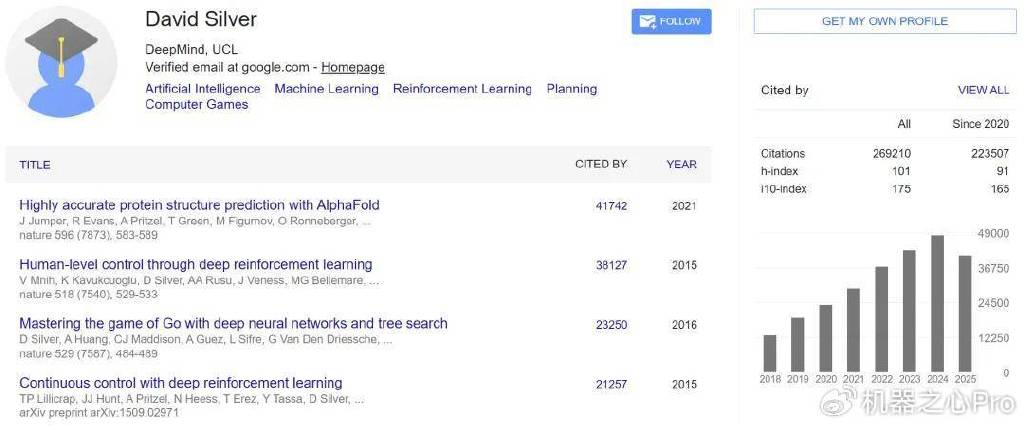Sort articles by Year column header
Image resolution: width=1024 pixels, height=426 pixels.
pos(681,164)
